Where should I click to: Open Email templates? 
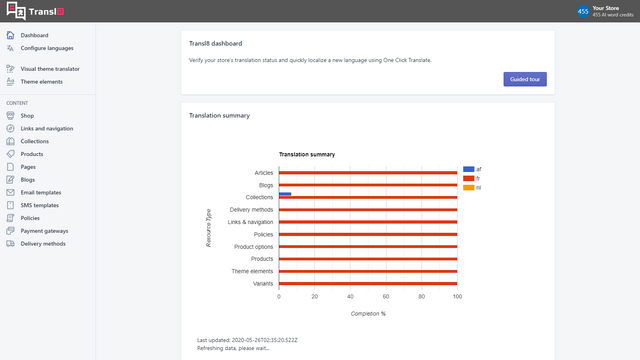[41, 192]
